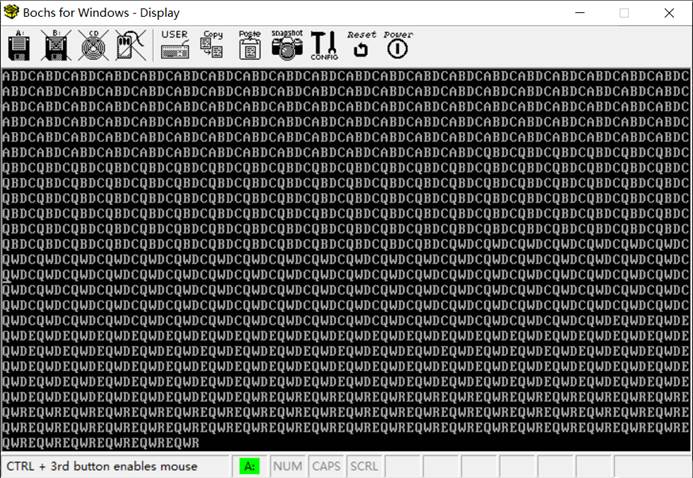Click the CAPS lock status indicator

[x=326, y=466]
